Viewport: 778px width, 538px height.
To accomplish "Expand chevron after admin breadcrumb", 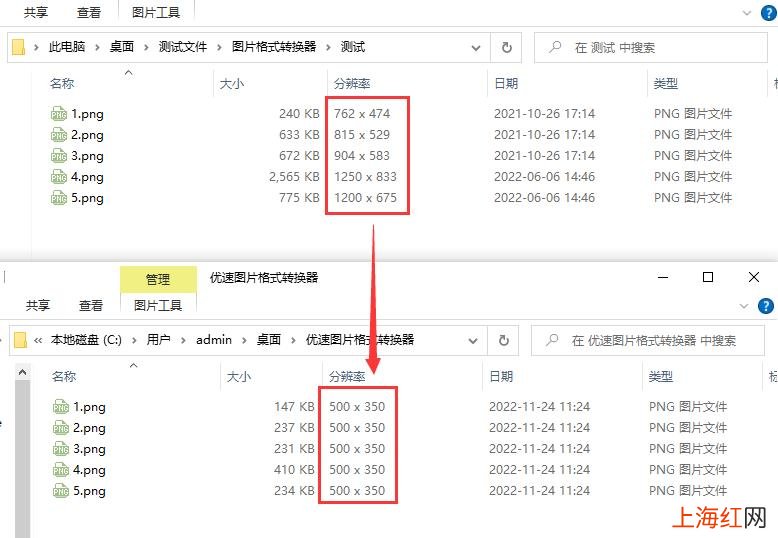I will pyautogui.click(x=244, y=340).
